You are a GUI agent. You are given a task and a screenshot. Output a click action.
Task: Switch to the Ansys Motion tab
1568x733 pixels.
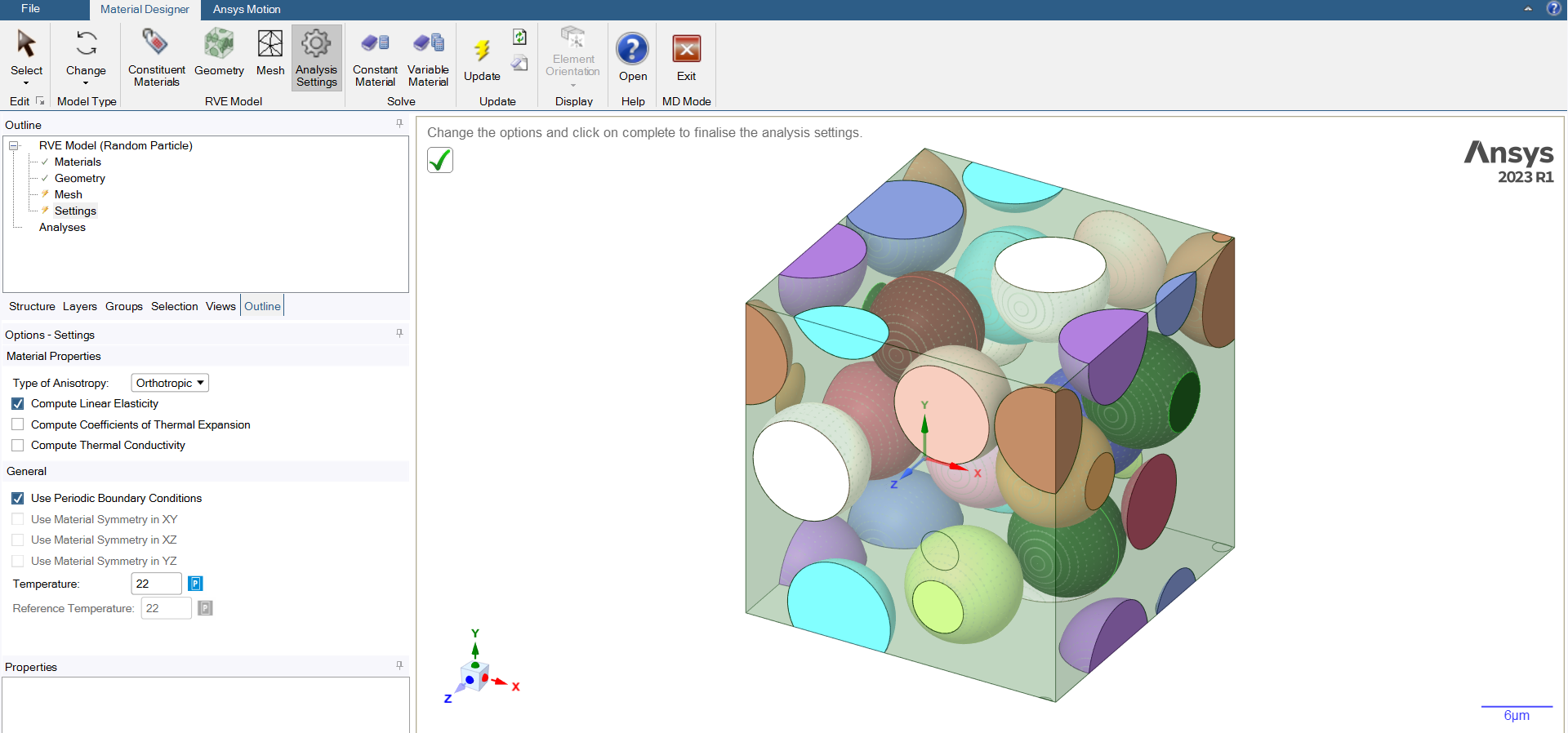point(247,10)
